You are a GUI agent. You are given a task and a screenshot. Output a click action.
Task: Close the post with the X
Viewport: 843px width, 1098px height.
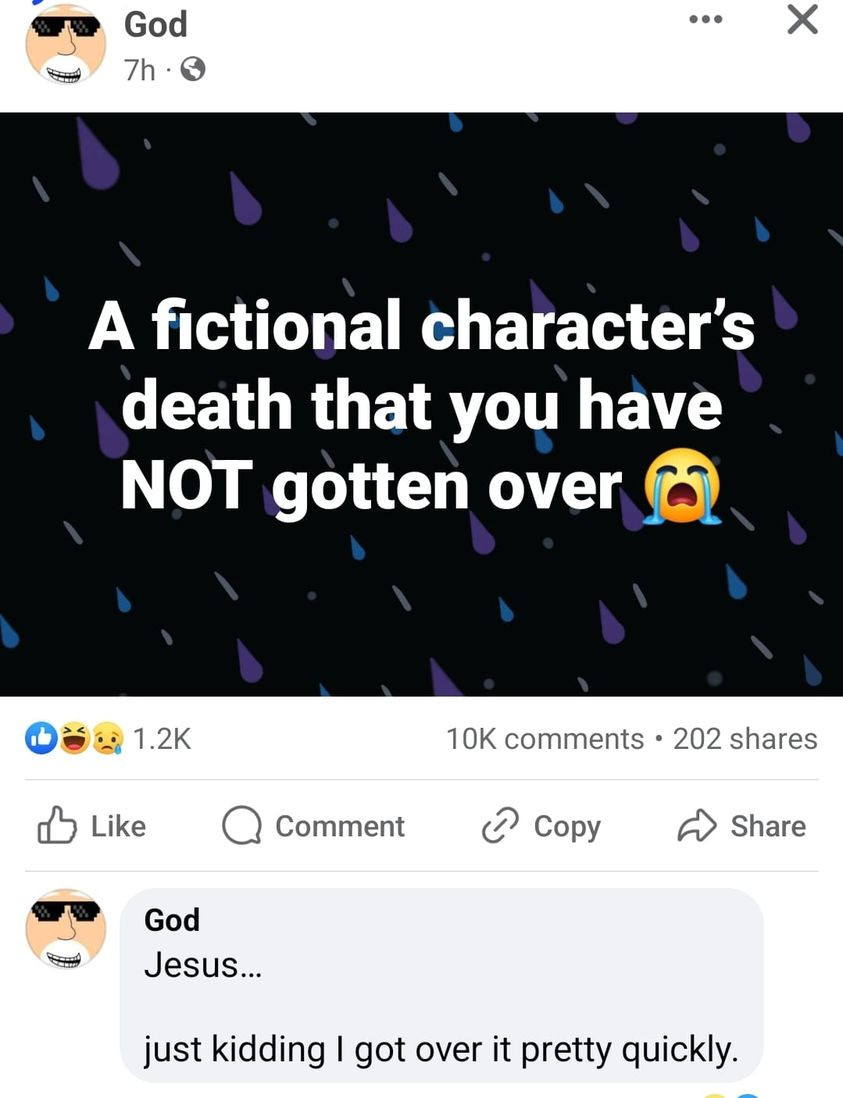801,20
